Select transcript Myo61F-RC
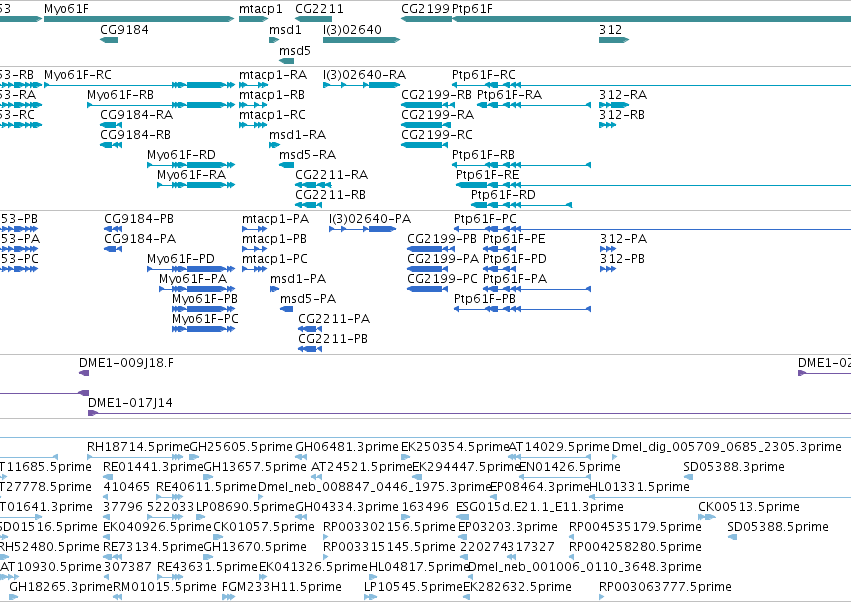 (139, 85)
